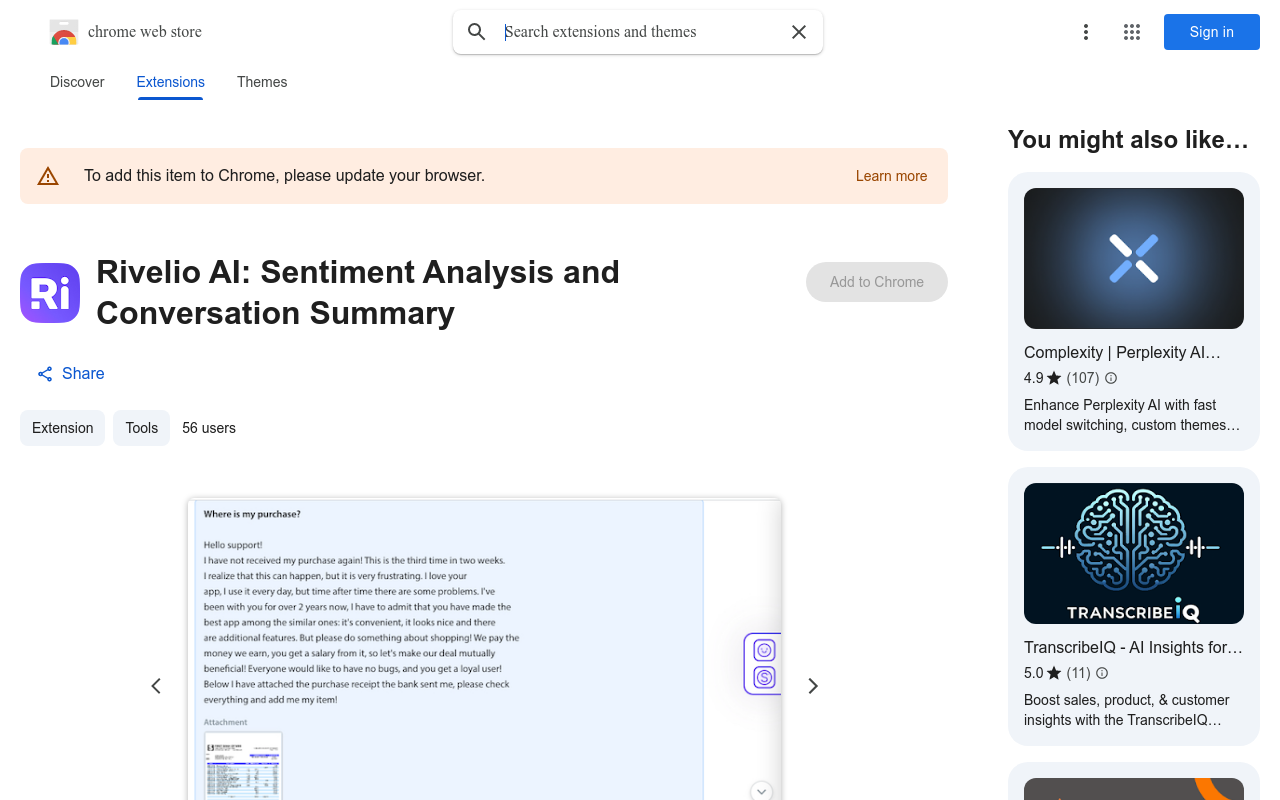Open the three-dot more options menu

(1086, 32)
